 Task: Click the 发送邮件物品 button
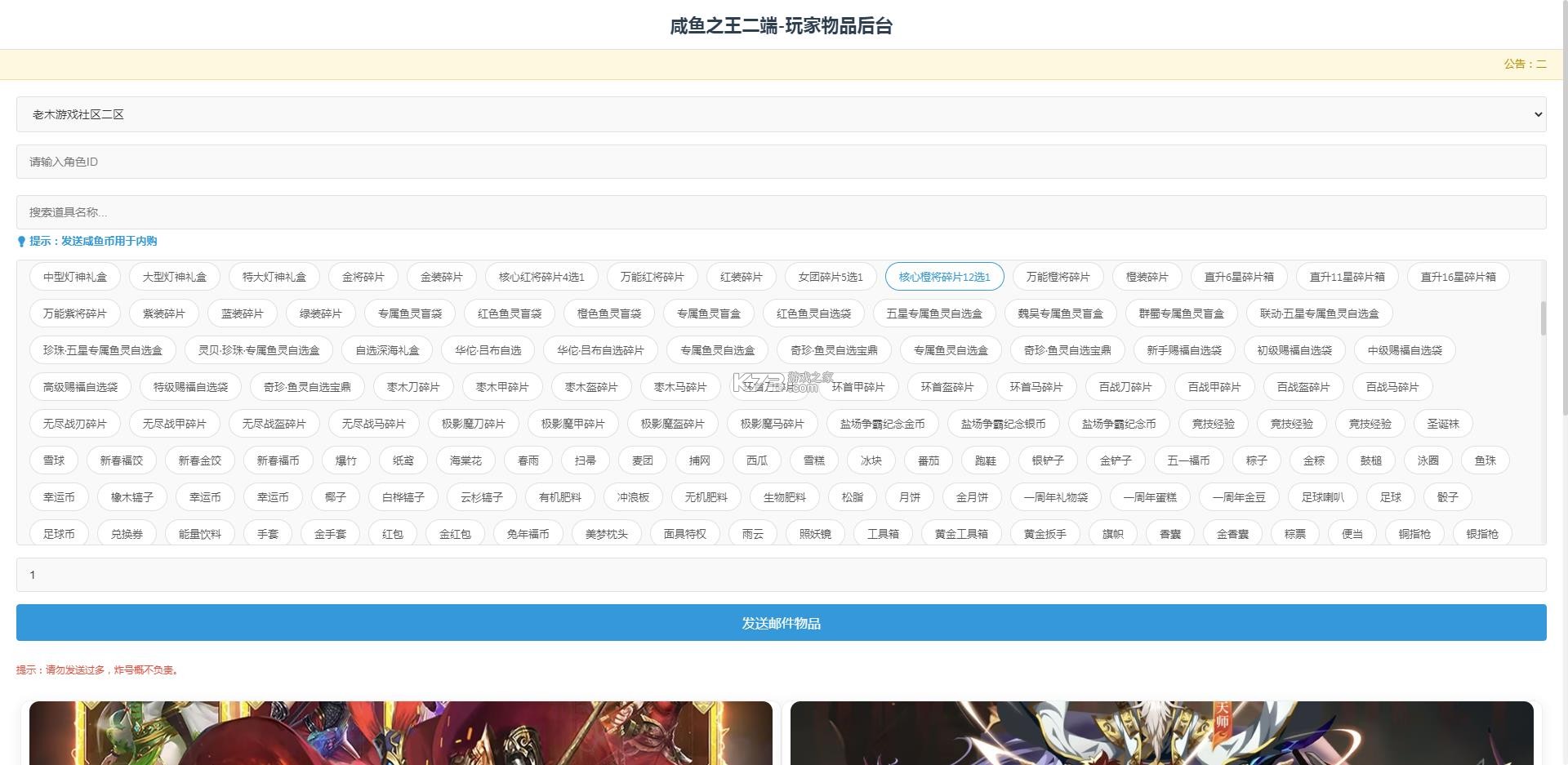point(781,623)
